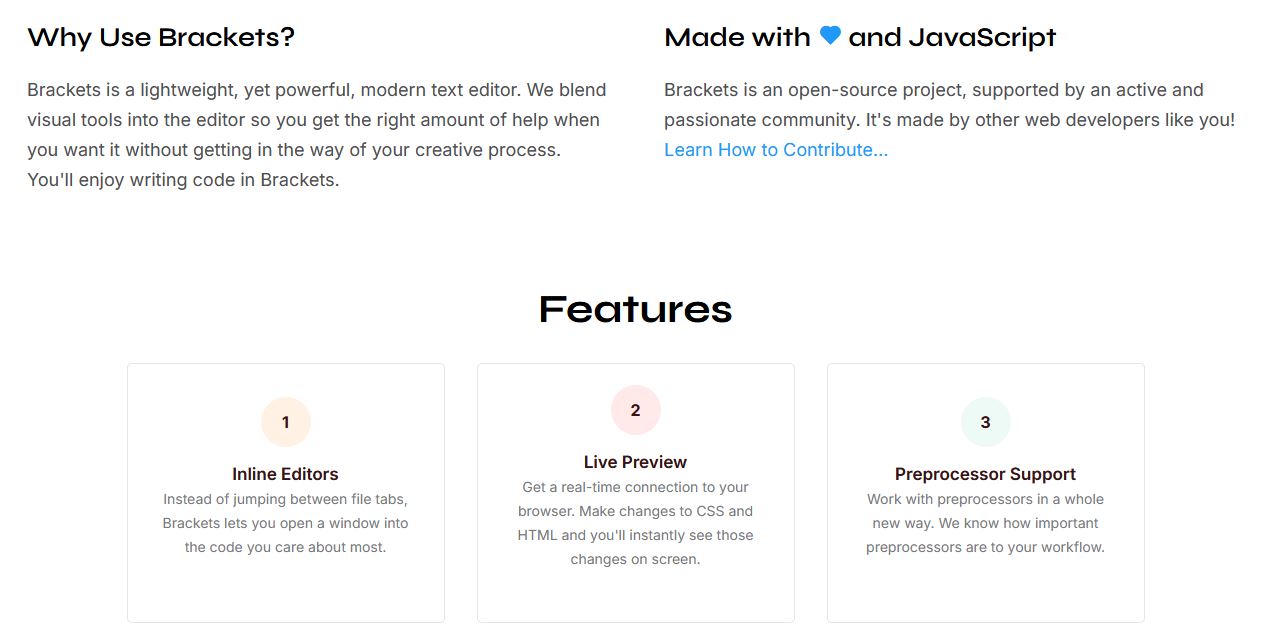Select the Preprocessor Support heading
The image size is (1272, 642).
pyautogui.click(x=986, y=474)
